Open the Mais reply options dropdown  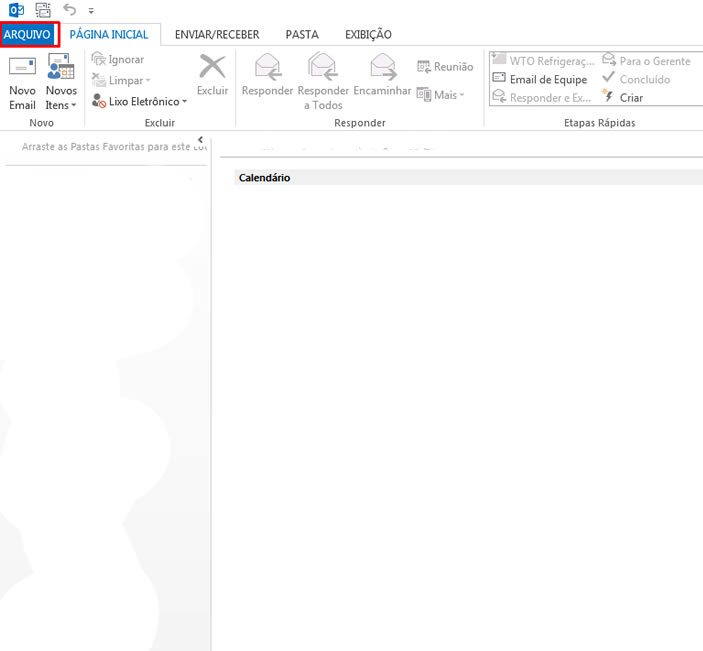[440, 95]
